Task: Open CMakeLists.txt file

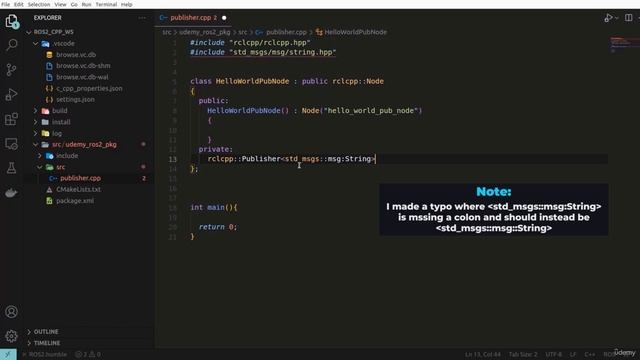Action: (x=78, y=189)
